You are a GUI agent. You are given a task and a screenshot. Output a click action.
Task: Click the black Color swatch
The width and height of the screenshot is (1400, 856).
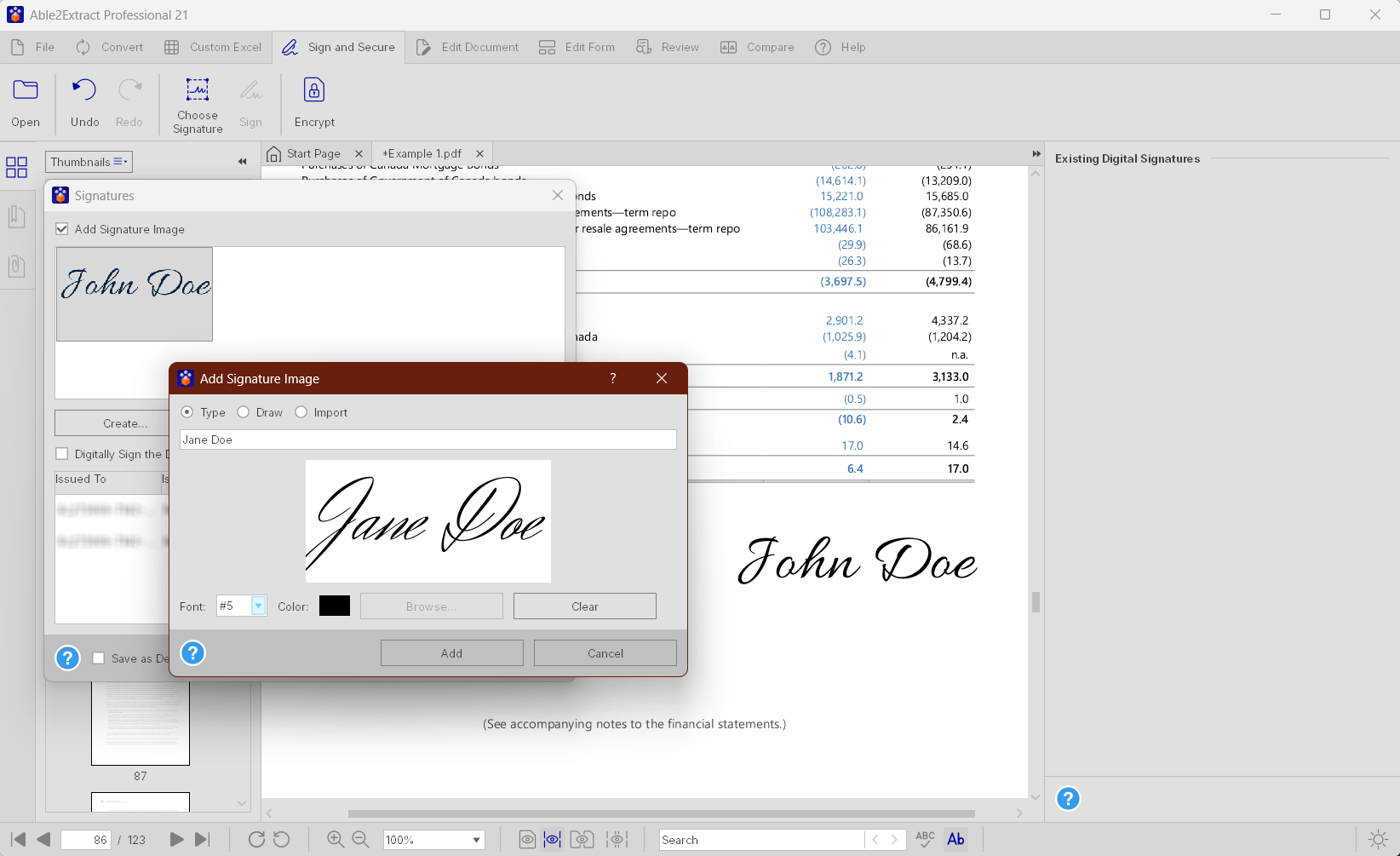pyautogui.click(x=335, y=606)
